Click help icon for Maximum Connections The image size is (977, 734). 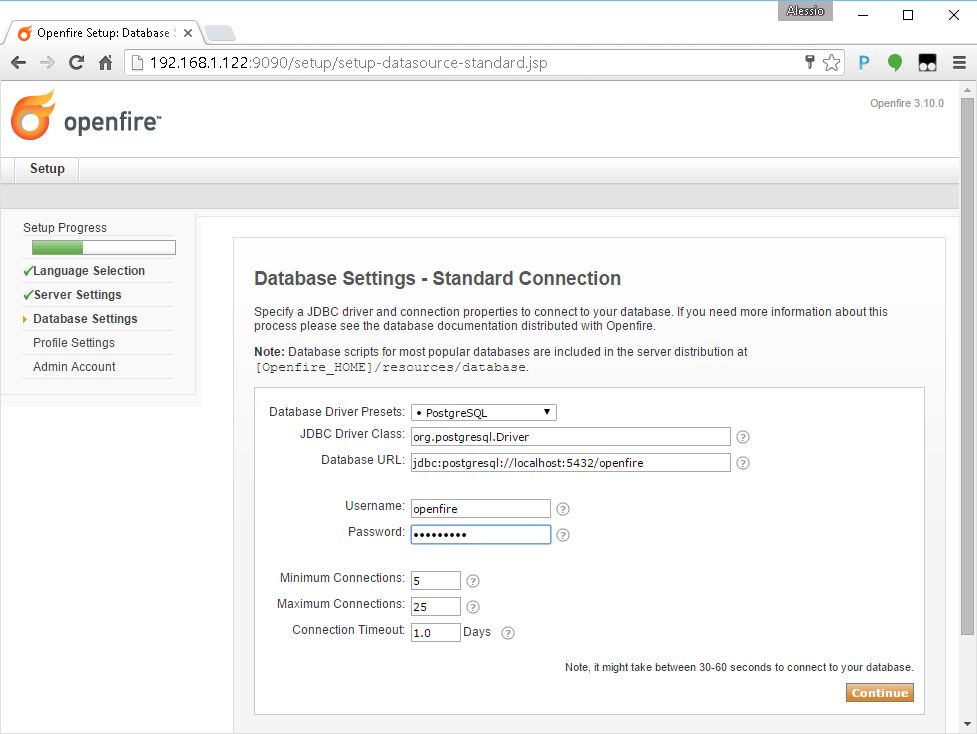[473, 607]
